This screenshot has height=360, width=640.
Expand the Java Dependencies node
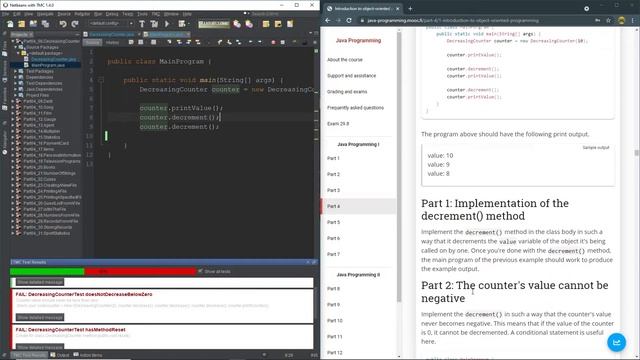16,89
